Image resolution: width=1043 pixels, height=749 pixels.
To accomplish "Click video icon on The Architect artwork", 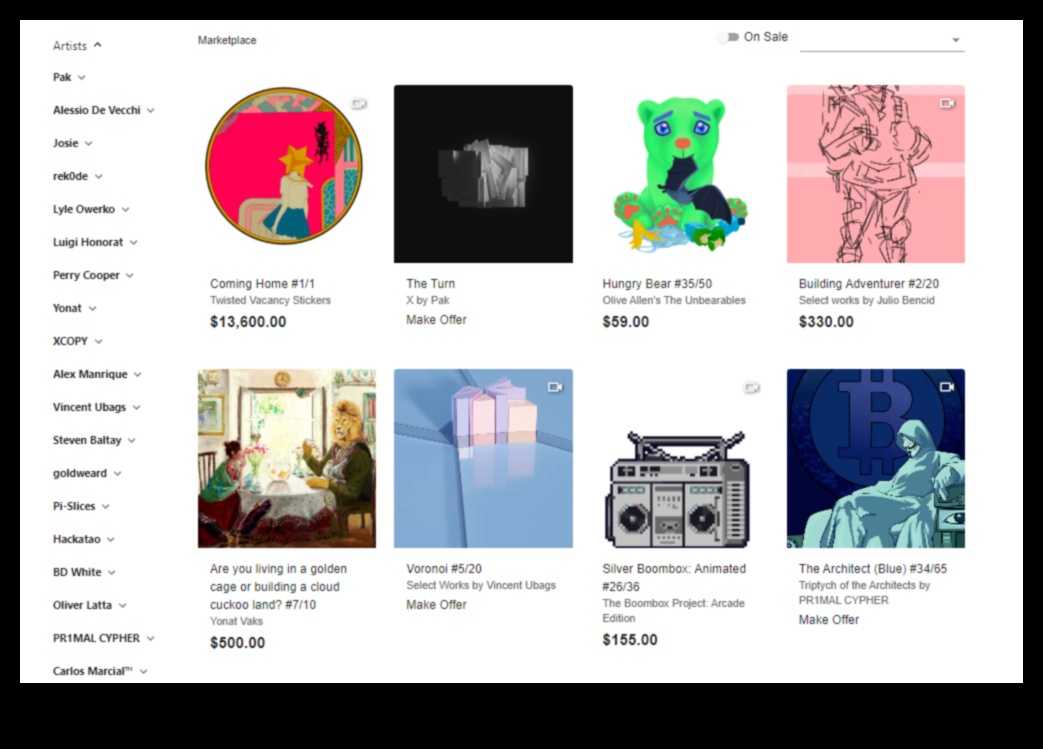I will (947, 386).
